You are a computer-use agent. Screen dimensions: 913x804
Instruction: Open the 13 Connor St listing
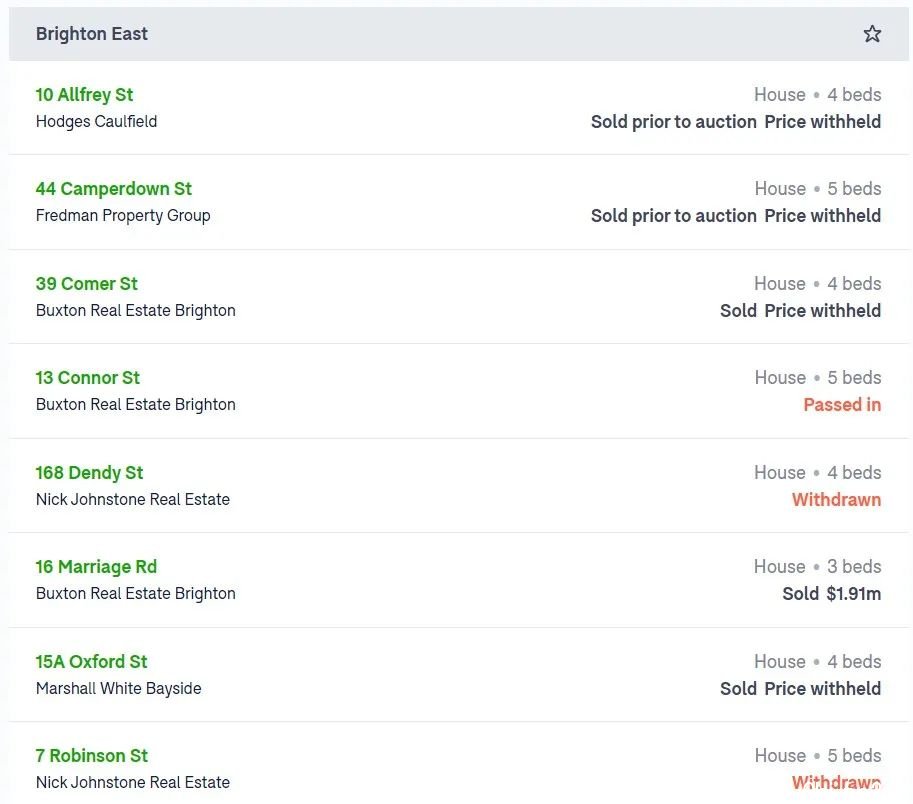pos(87,378)
